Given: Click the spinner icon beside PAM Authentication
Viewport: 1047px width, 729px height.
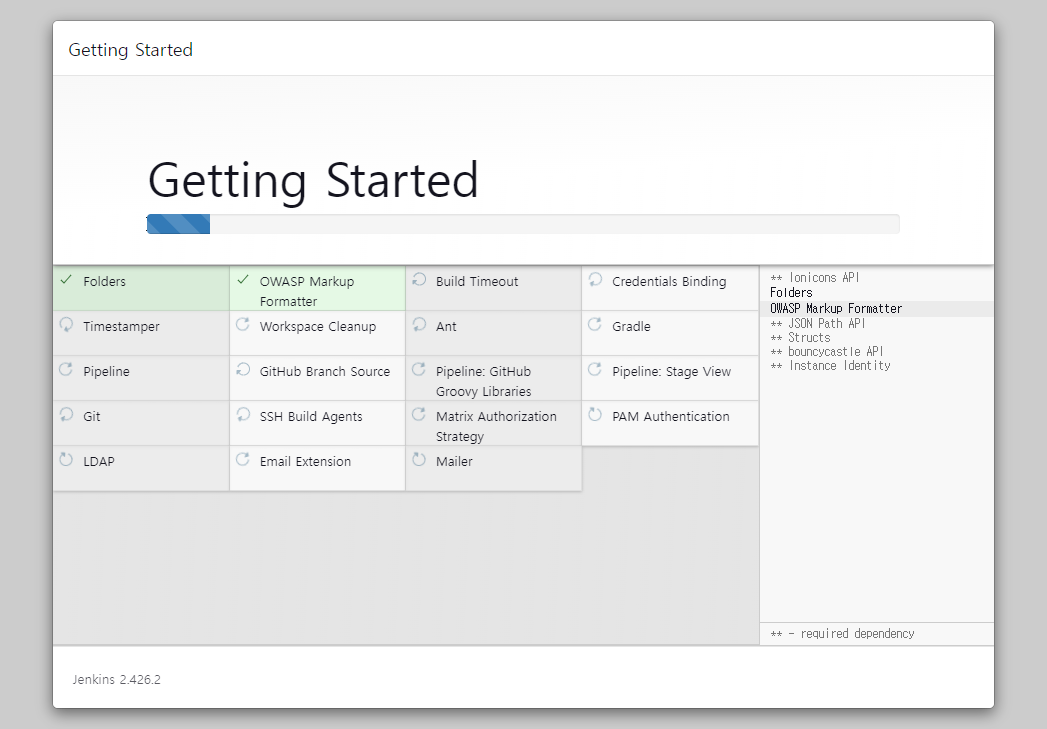Looking at the screenshot, I should click(595, 415).
